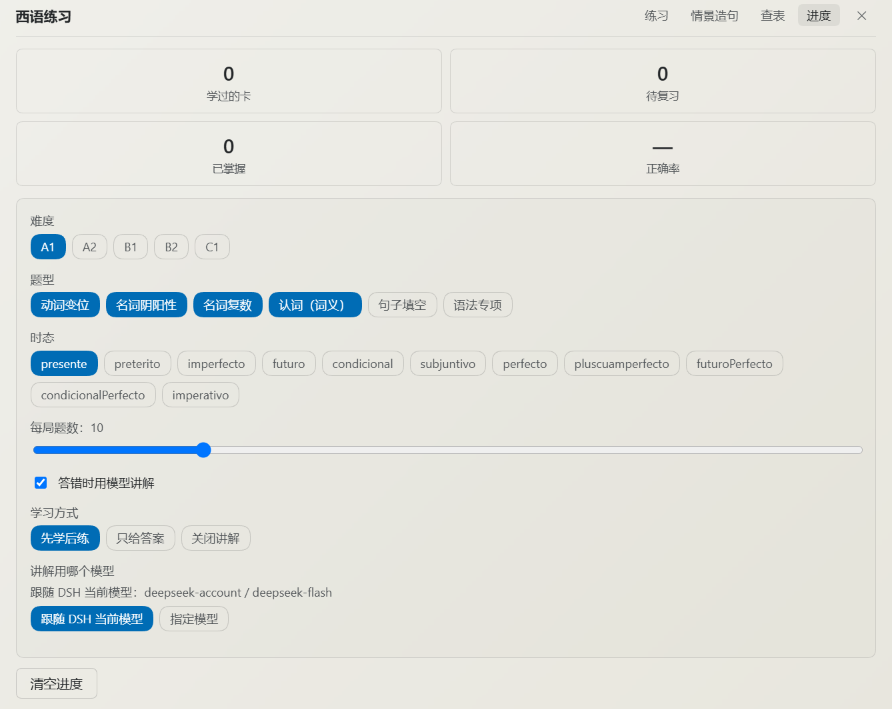This screenshot has height=709, width=892.
Task: Toggle the 名词复数 question type
Action: click(228, 305)
